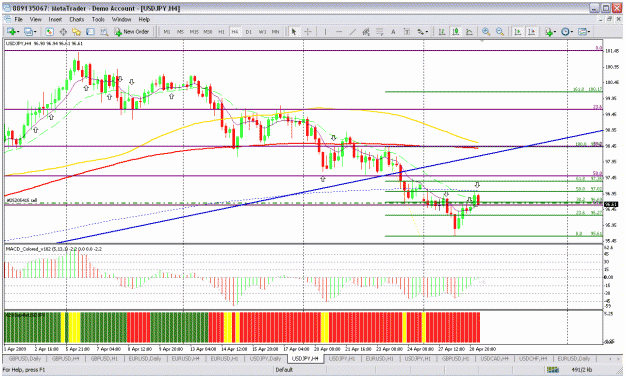Viewport: 625px width, 376px height.
Task: Select the Cursor arrow tool
Action: tap(294, 31)
